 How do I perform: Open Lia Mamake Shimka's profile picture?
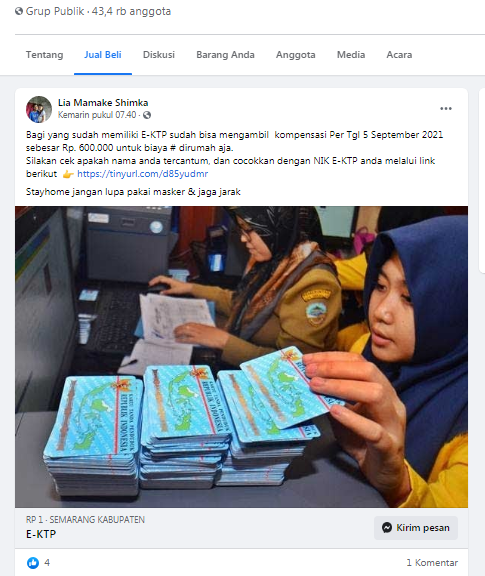(39, 109)
